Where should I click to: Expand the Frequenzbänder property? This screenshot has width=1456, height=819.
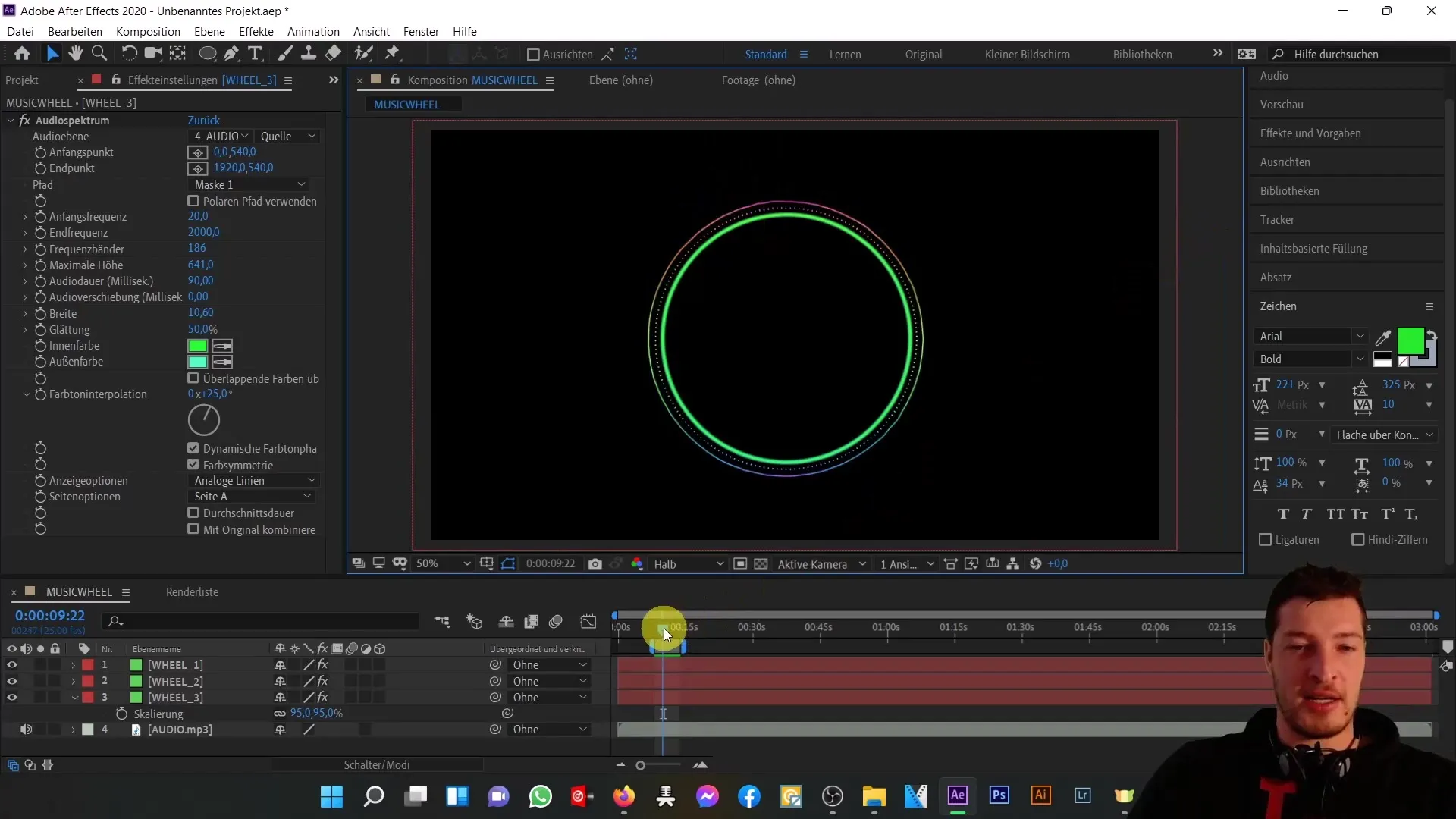point(25,249)
